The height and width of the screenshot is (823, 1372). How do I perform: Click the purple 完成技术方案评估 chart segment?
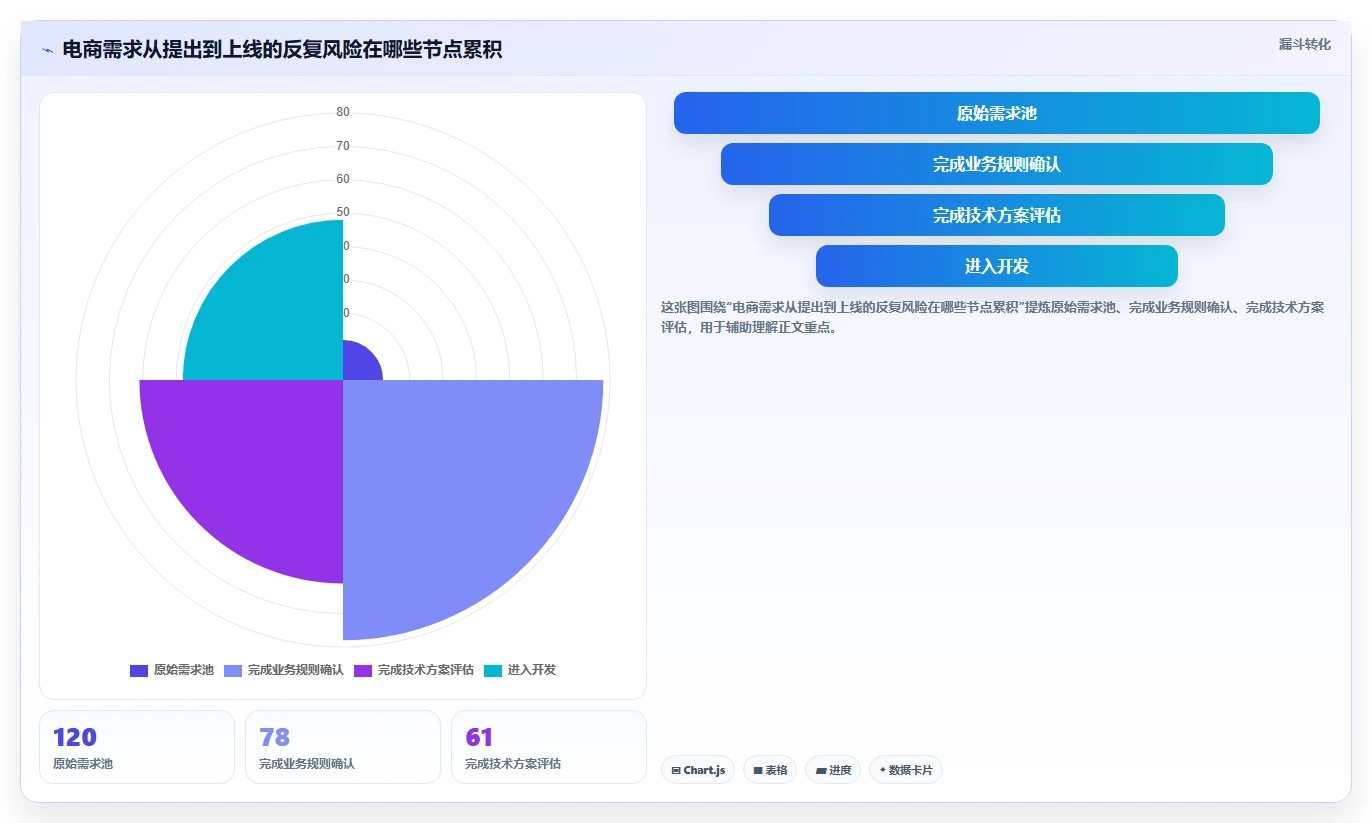pos(255,465)
